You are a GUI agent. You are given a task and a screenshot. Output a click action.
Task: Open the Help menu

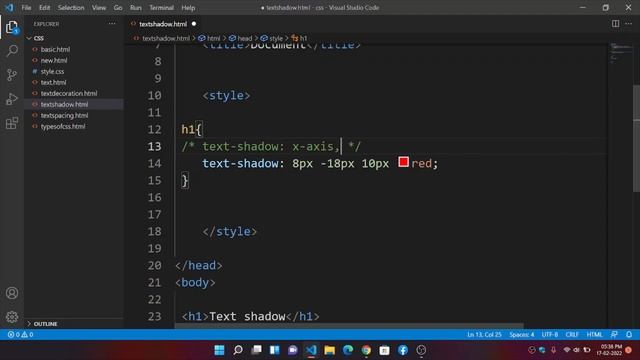pos(188,8)
